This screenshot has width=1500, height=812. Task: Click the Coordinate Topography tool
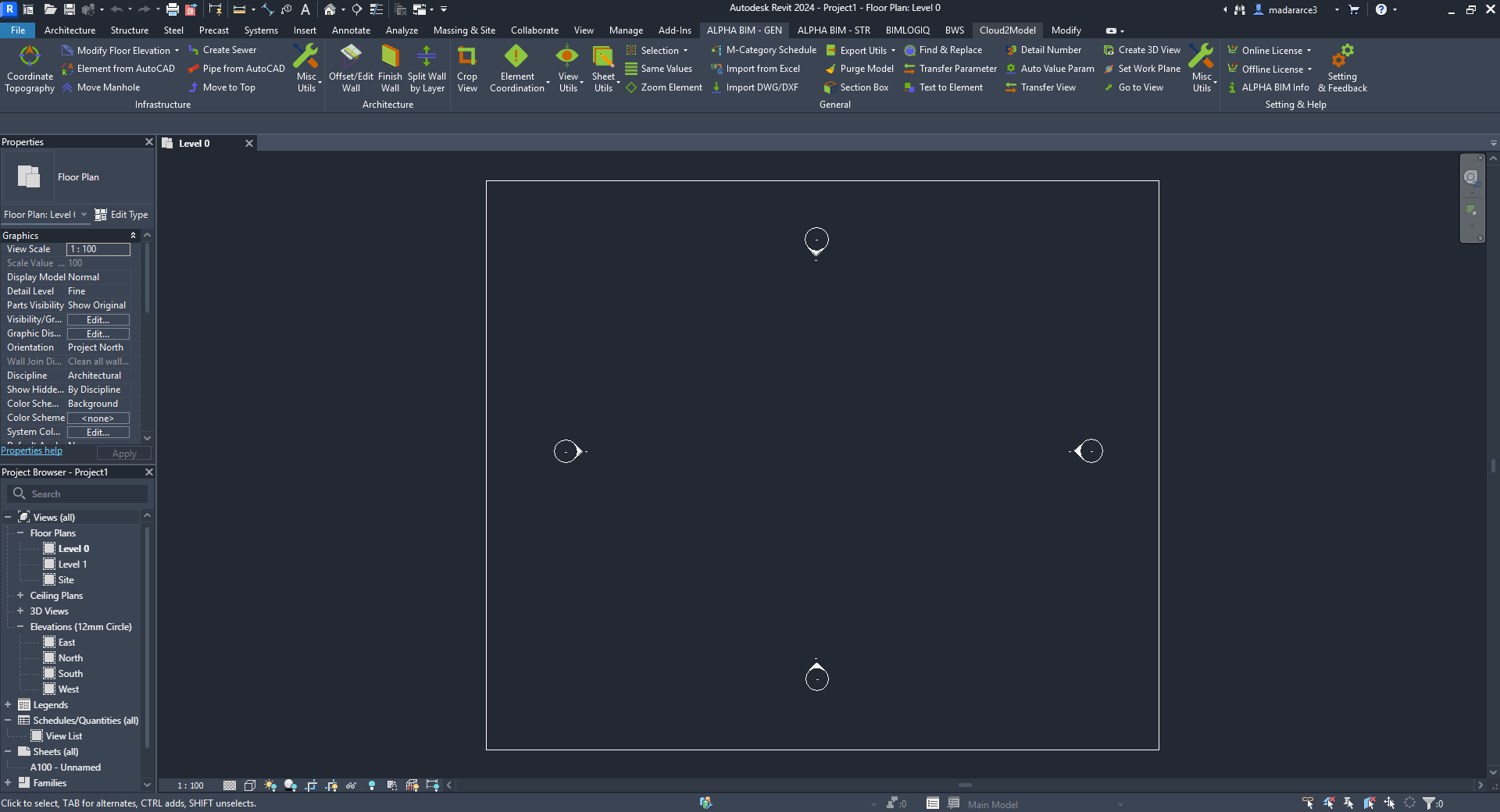[x=30, y=69]
